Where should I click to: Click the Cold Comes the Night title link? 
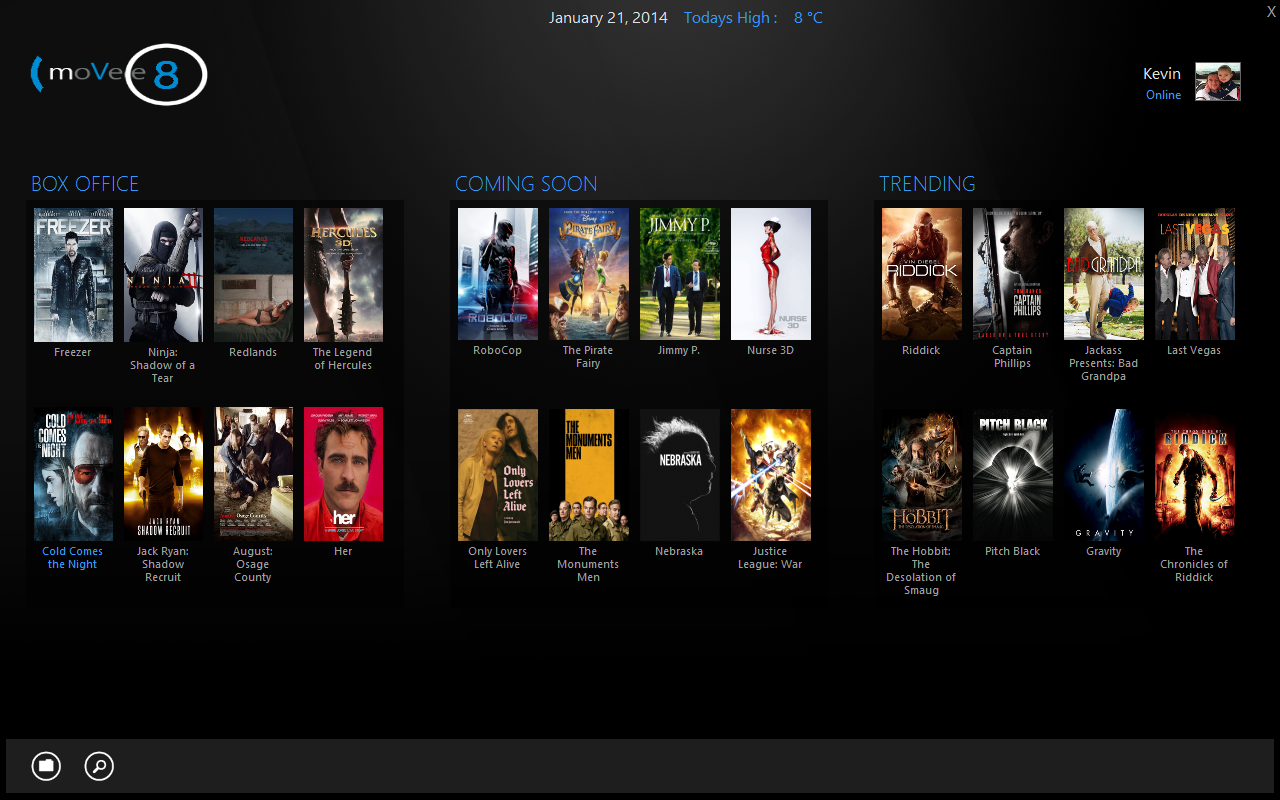[73, 558]
